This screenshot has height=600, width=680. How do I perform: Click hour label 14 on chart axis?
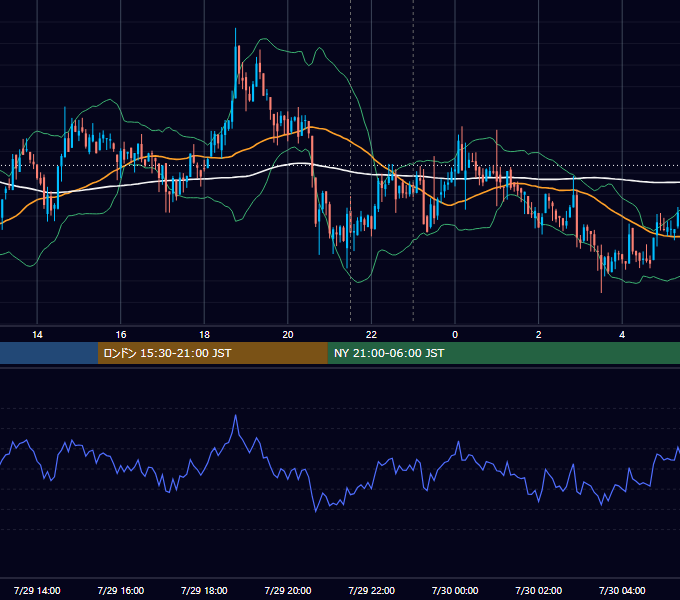(x=37, y=335)
